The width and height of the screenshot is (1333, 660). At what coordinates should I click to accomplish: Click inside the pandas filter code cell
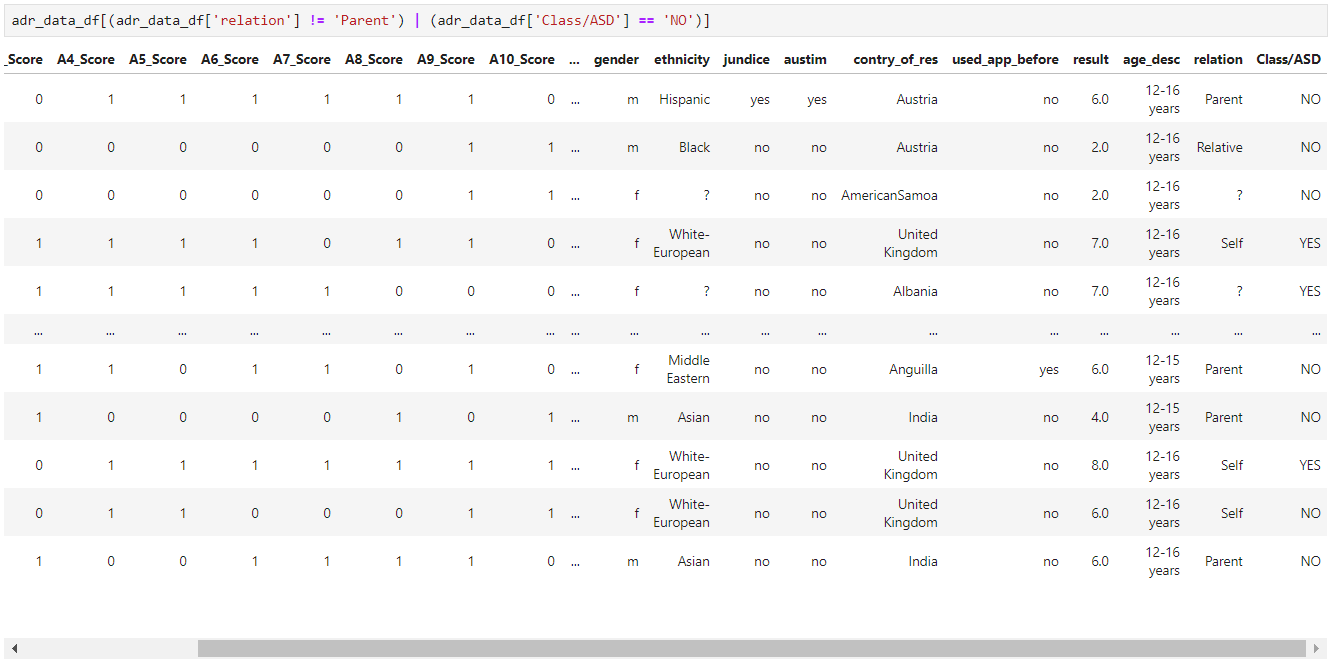point(400,19)
